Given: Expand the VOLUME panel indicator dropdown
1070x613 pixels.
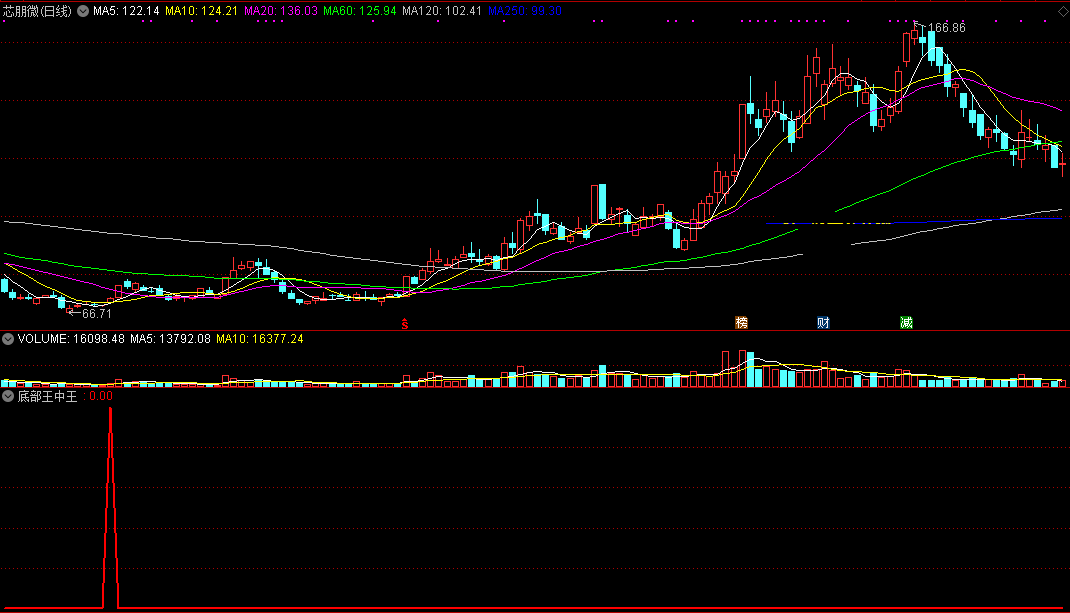Looking at the screenshot, I should [x=8, y=339].
